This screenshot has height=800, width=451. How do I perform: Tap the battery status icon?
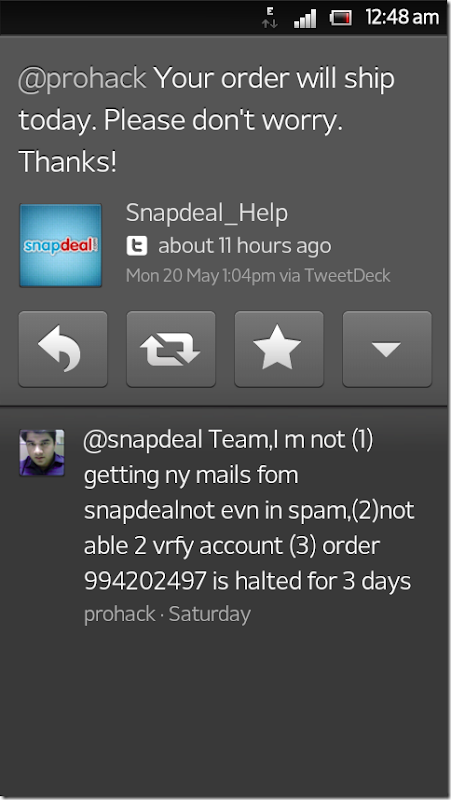coord(341,18)
